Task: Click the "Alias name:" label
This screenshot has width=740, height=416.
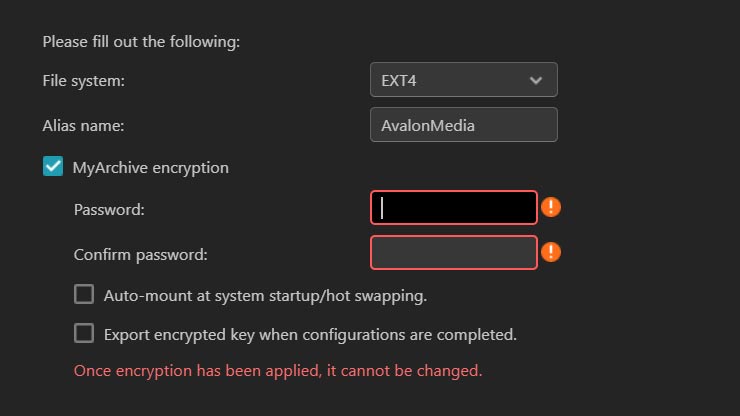Action: click(84, 126)
